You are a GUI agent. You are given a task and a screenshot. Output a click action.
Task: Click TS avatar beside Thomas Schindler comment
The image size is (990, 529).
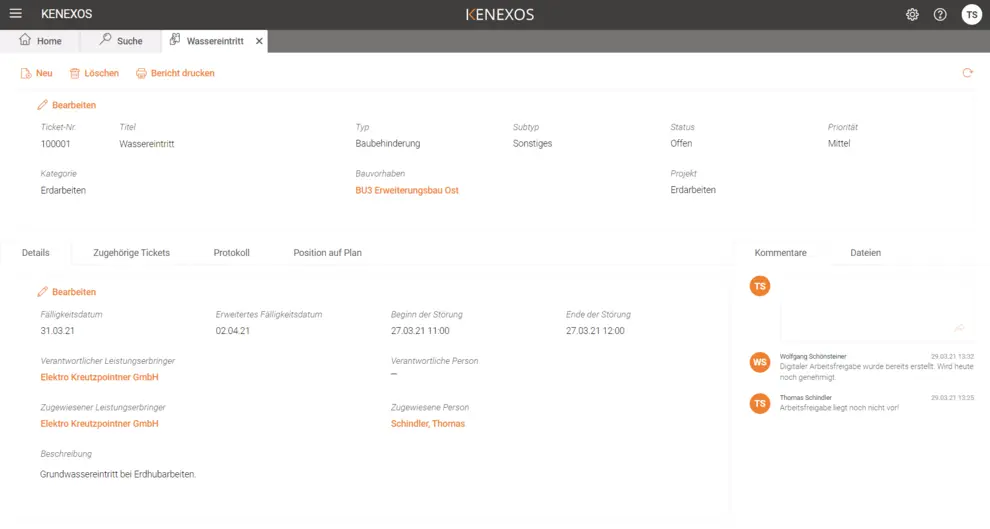coord(760,403)
